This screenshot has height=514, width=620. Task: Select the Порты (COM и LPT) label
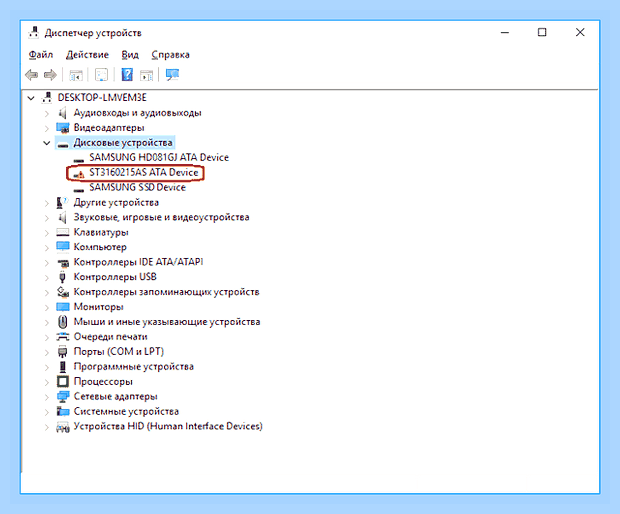[x=119, y=351]
